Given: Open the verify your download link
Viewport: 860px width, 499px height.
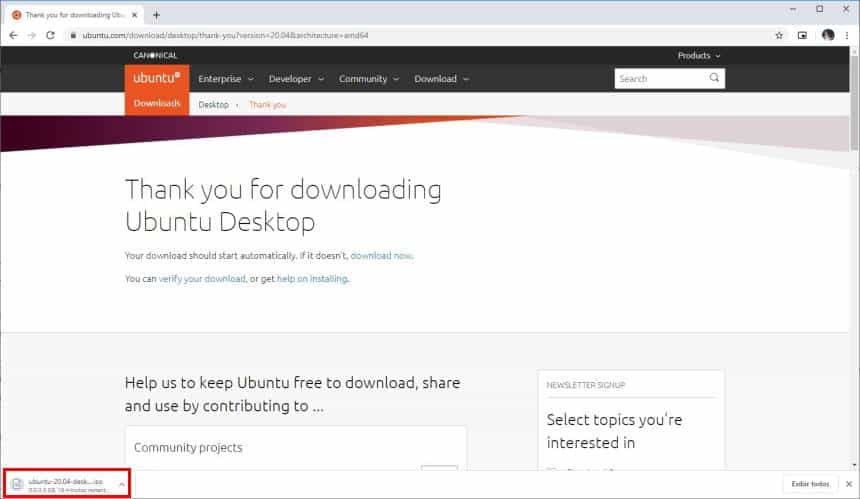Looking at the screenshot, I should (202, 279).
